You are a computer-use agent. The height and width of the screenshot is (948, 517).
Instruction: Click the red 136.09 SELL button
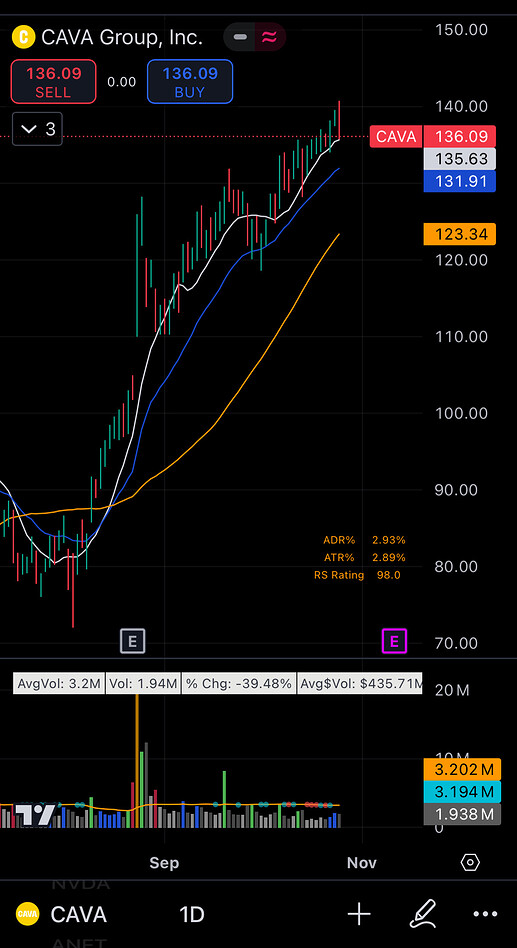click(x=53, y=82)
